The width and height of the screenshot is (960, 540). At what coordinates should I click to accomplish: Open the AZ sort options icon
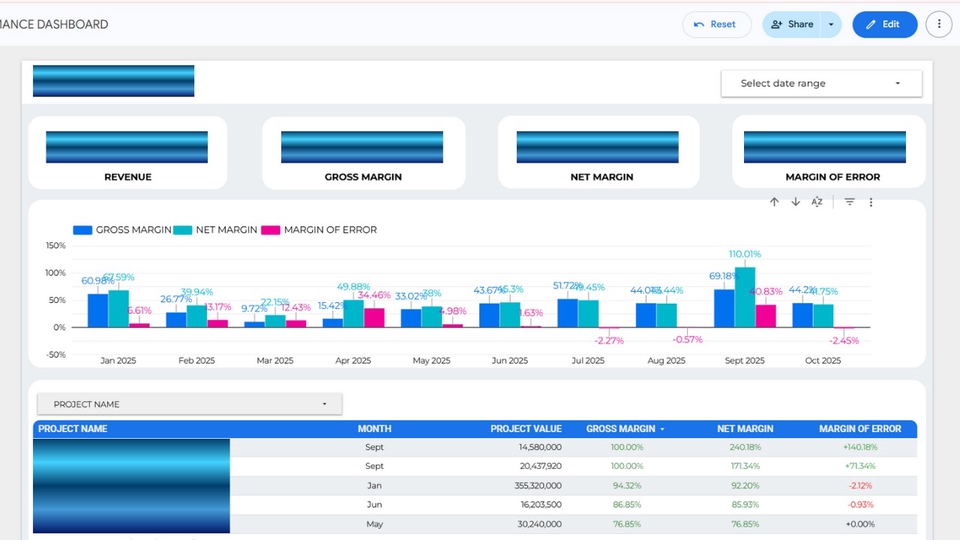click(x=817, y=202)
